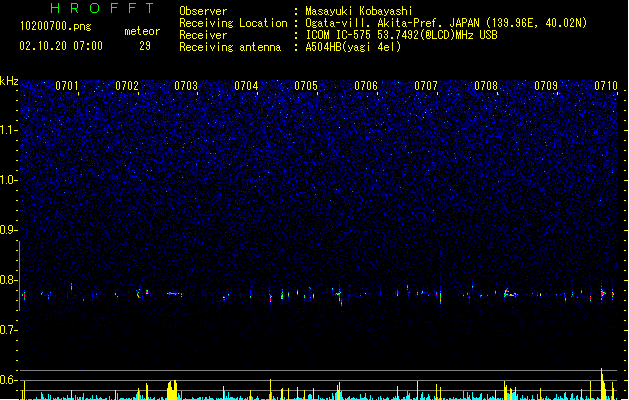Click the 0701 time marker
This screenshot has height=400, width=629.
coord(67,86)
